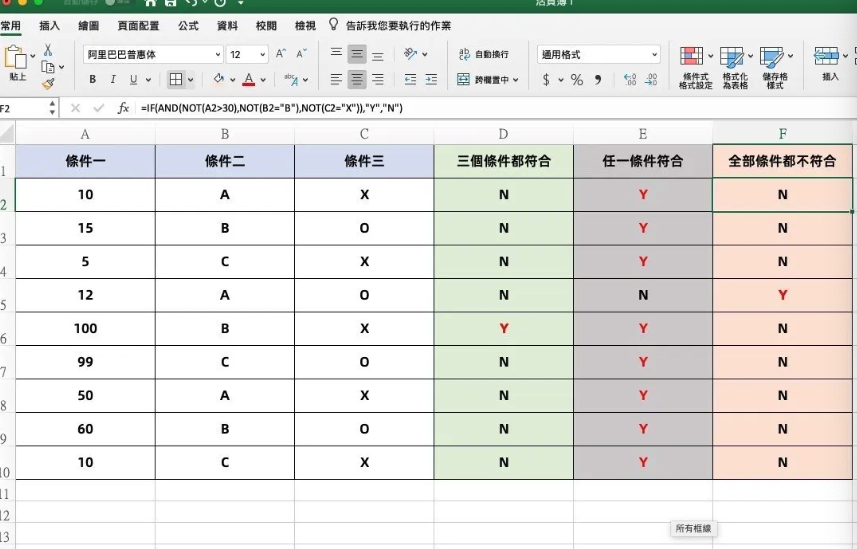Increase indent

click(x=431, y=80)
